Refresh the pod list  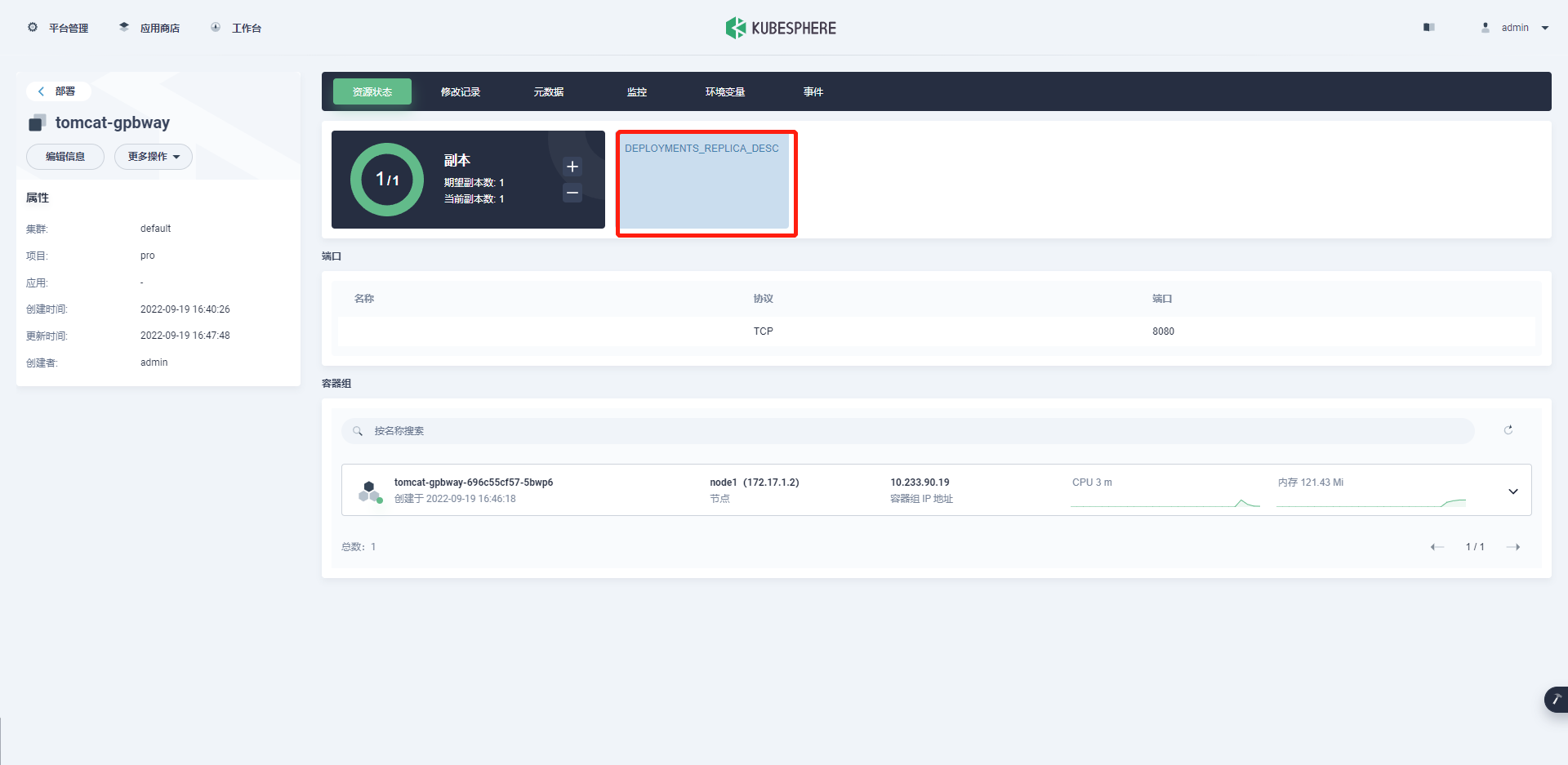tap(1508, 430)
